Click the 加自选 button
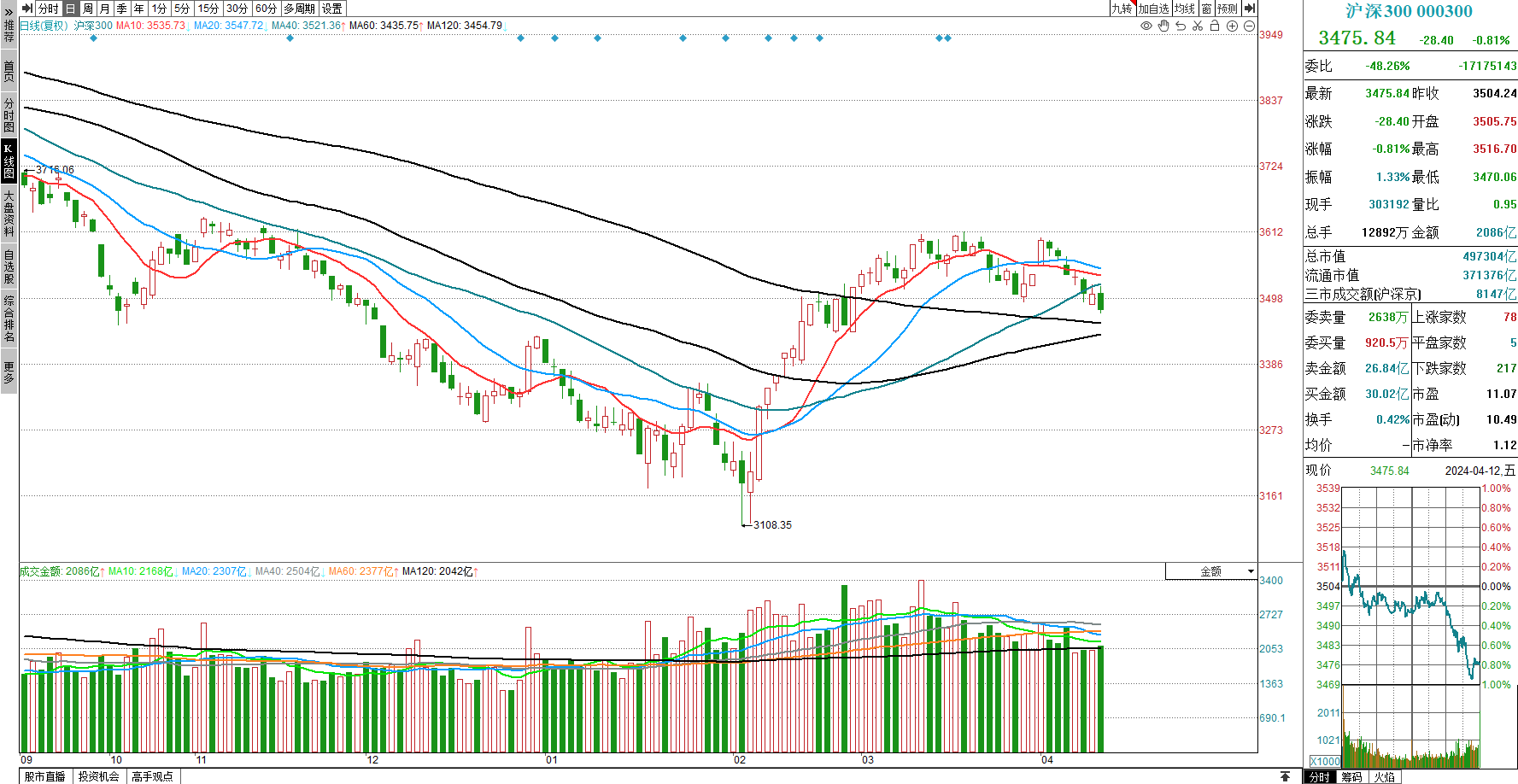Viewport: 1518px width, 784px height. [x=1153, y=9]
